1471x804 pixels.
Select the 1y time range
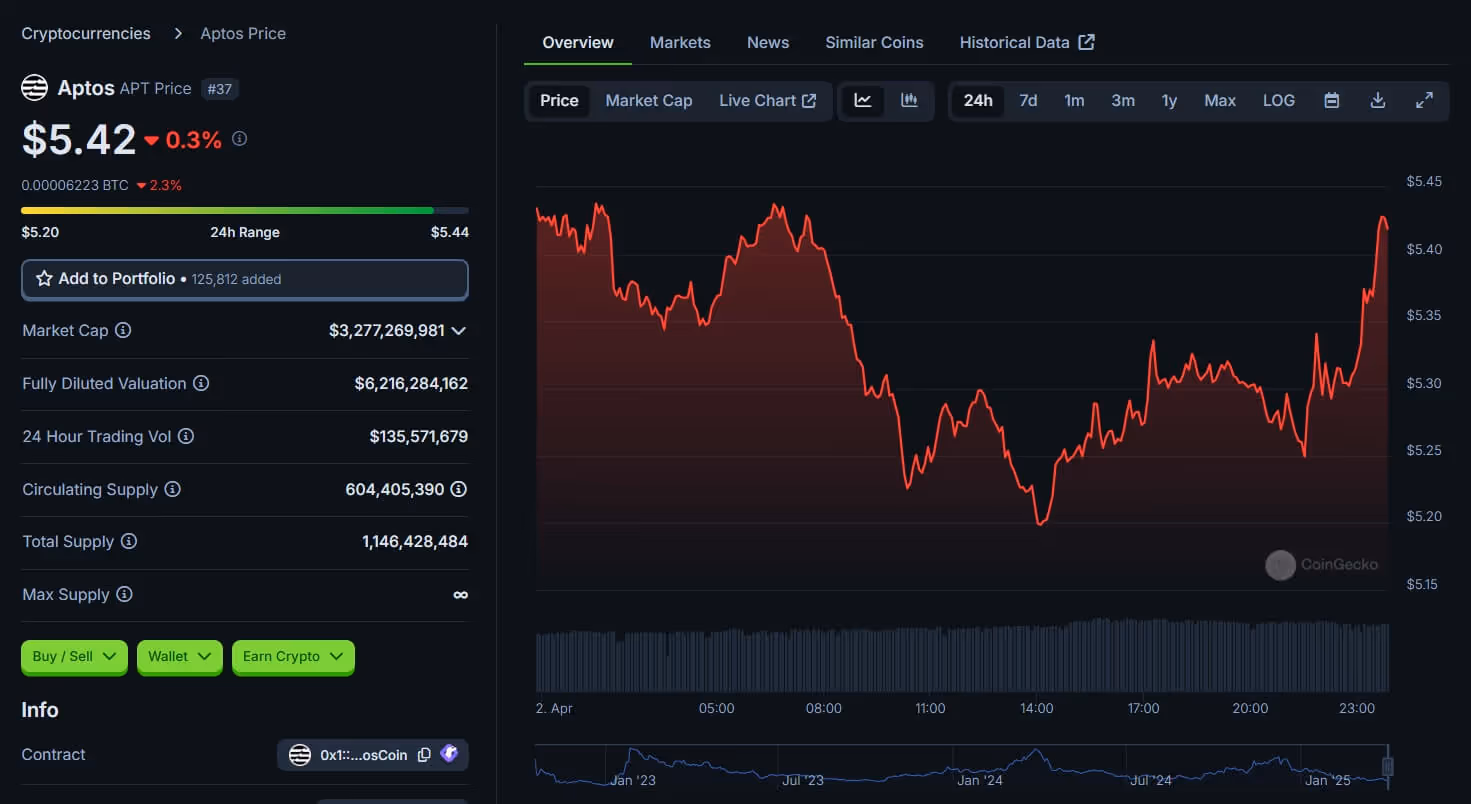[1169, 100]
